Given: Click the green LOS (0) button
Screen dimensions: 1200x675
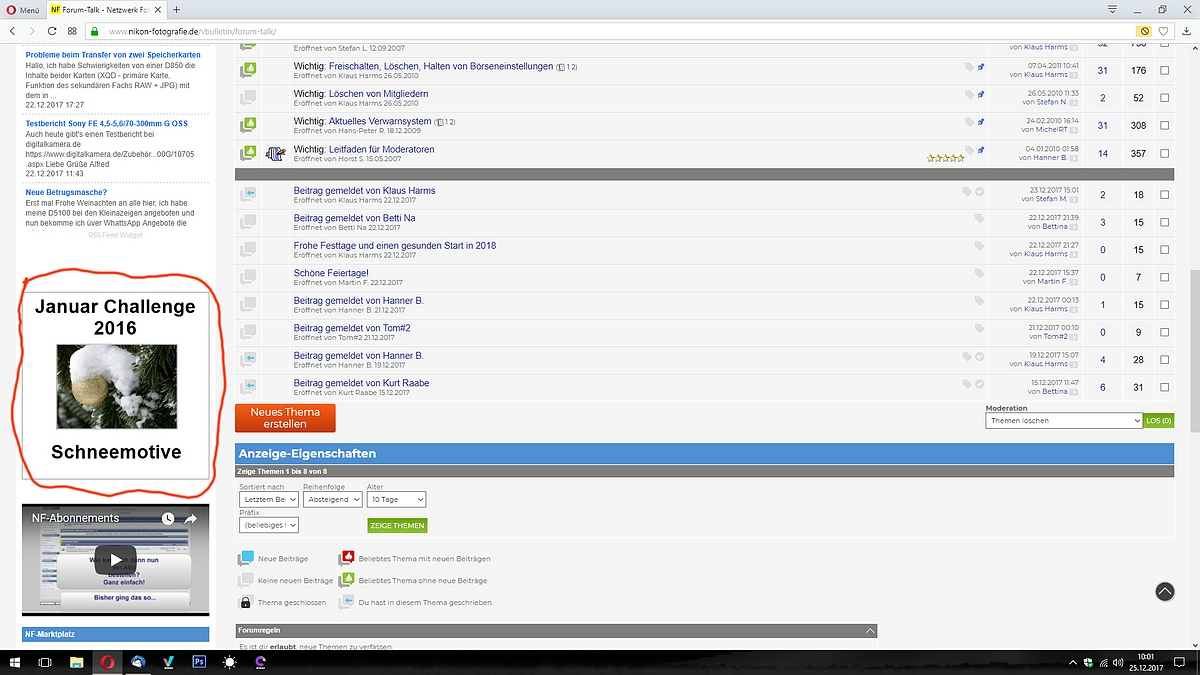Looking at the screenshot, I should coord(1159,421).
